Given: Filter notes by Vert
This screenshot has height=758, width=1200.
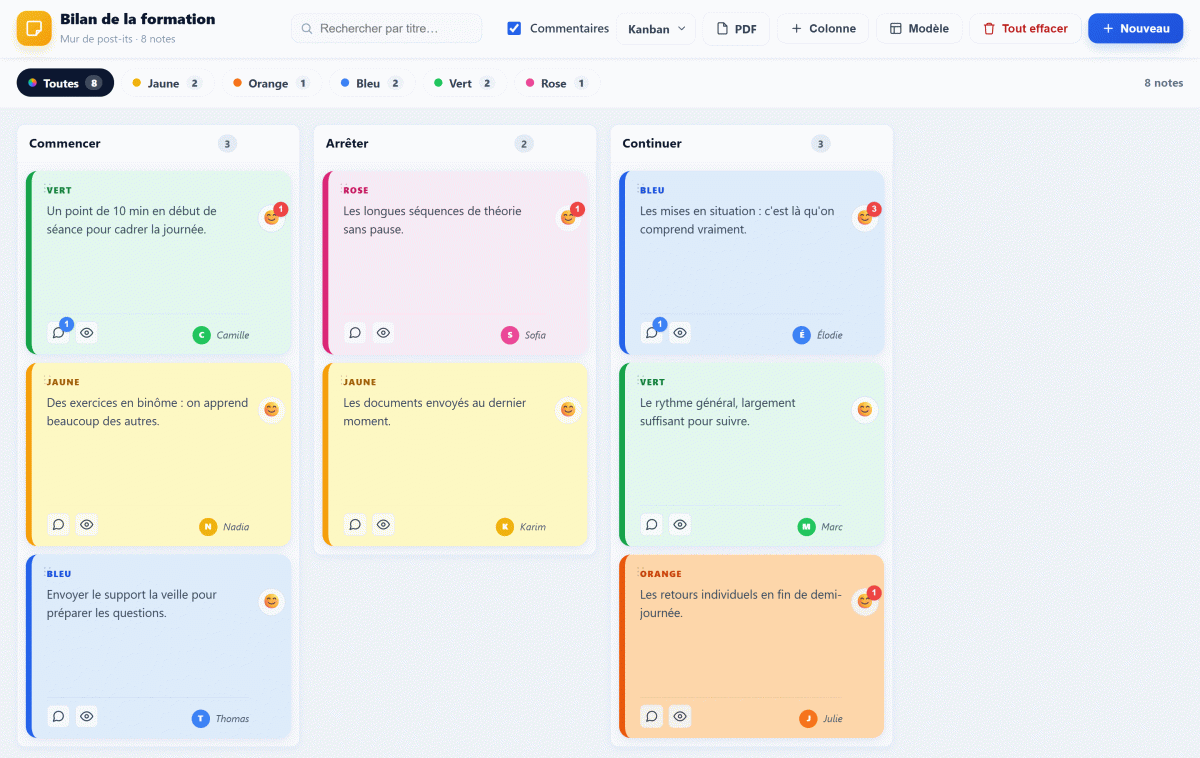Looking at the screenshot, I should [463, 83].
